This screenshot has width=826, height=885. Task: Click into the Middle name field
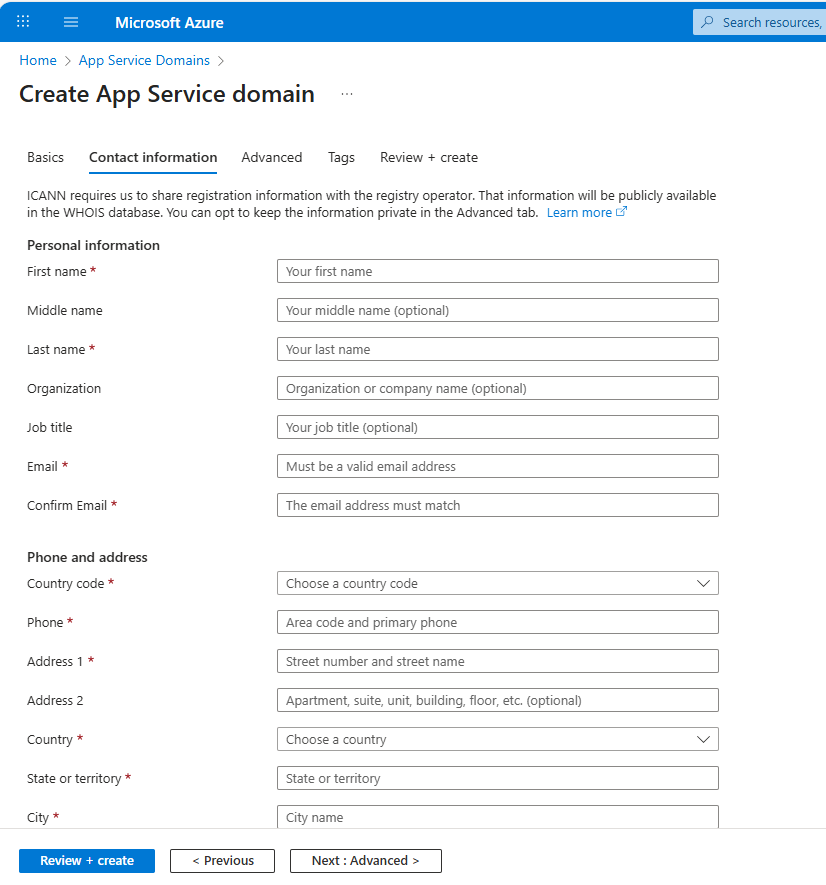[x=497, y=310]
